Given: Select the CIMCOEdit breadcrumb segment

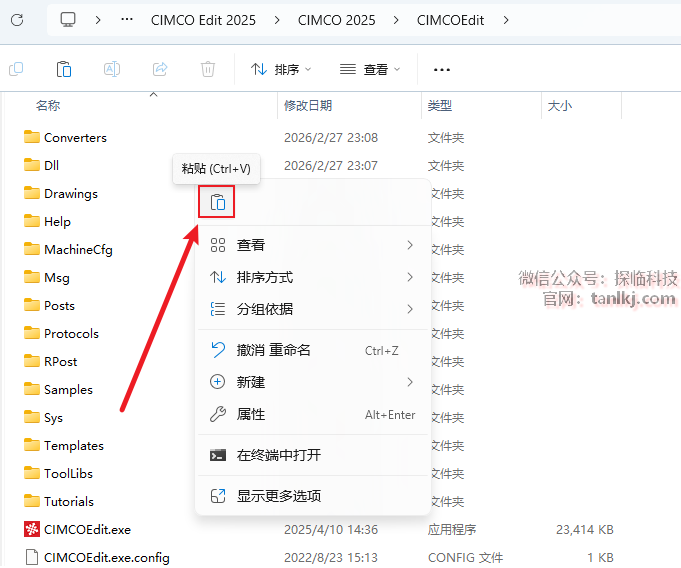Looking at the screenshot, I should point(450,20).
